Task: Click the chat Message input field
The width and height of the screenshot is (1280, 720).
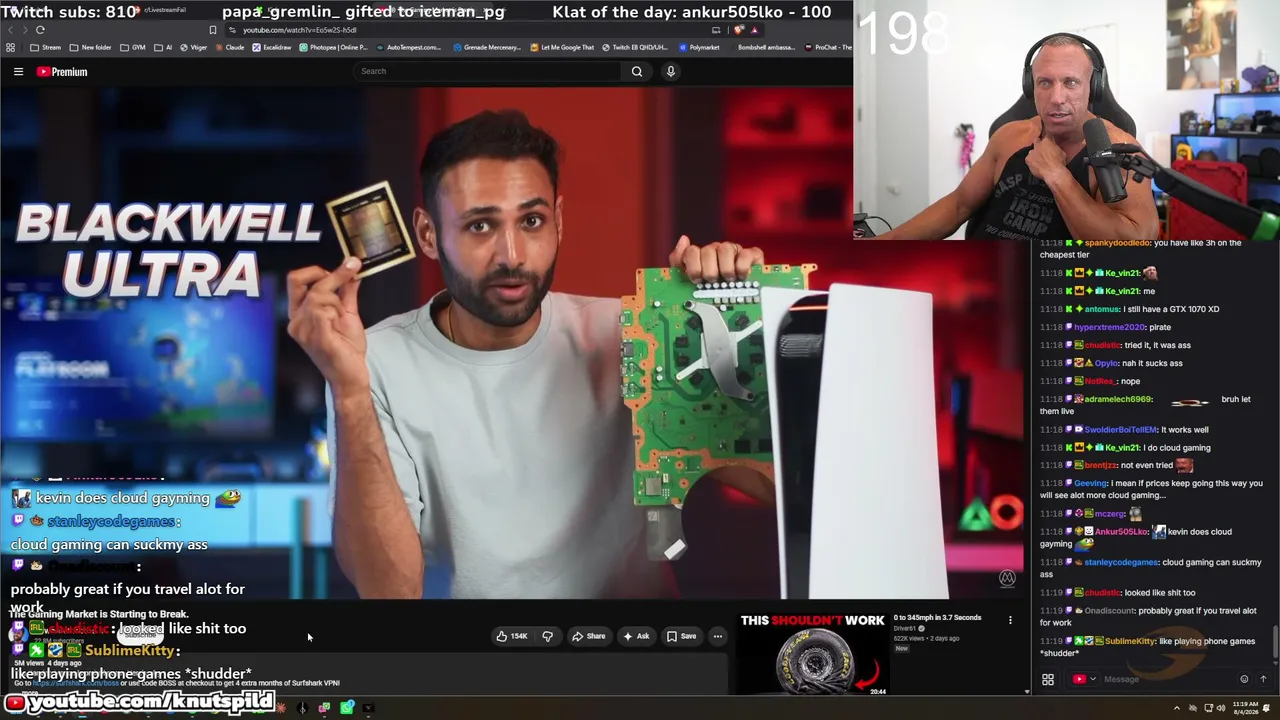Action: point(1168,679)
